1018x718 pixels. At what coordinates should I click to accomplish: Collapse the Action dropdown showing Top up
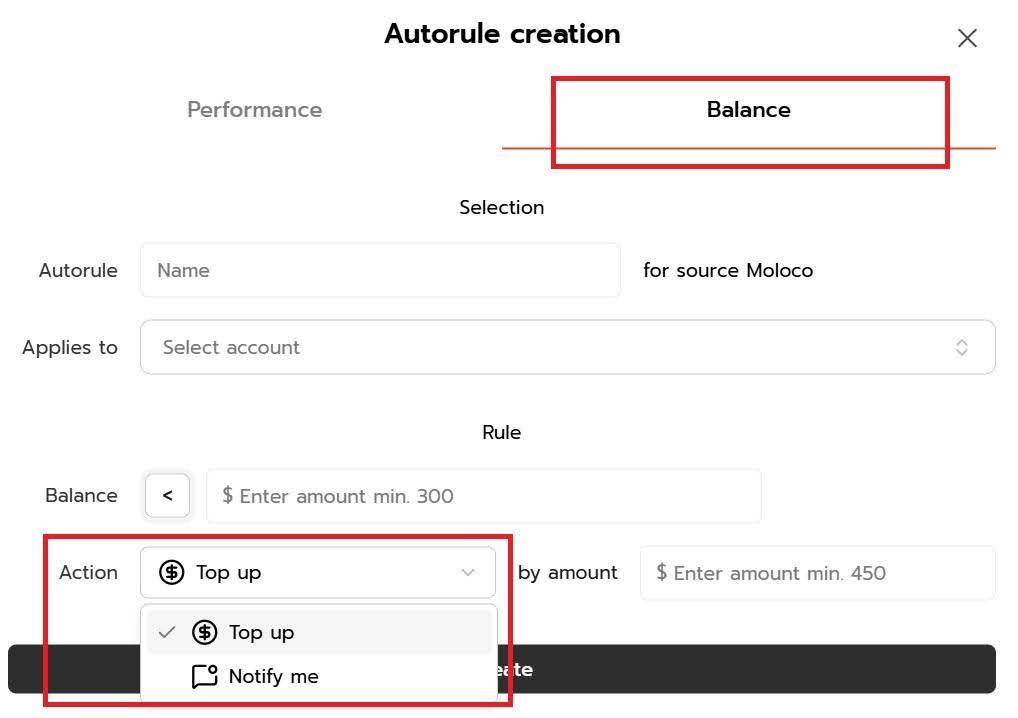317,573
